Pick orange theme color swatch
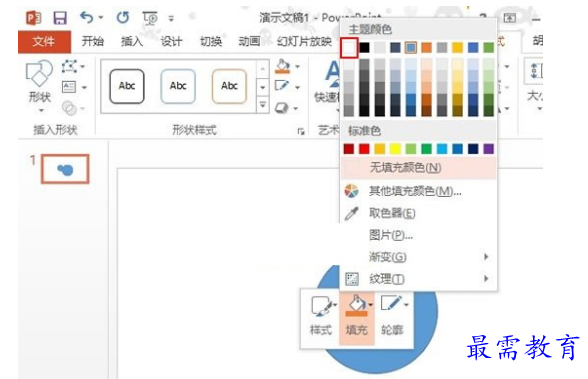The width and height of the screenshot is (588, 379). pos(426,48)
